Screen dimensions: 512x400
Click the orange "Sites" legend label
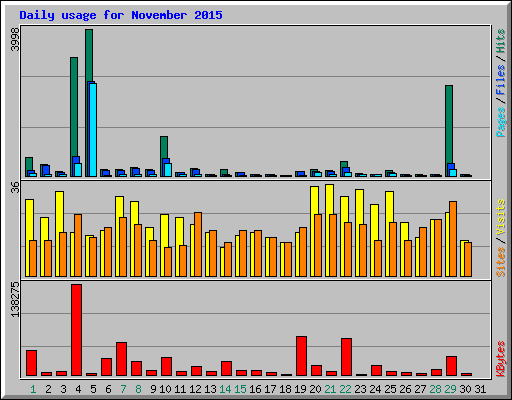tap(501, 262)
